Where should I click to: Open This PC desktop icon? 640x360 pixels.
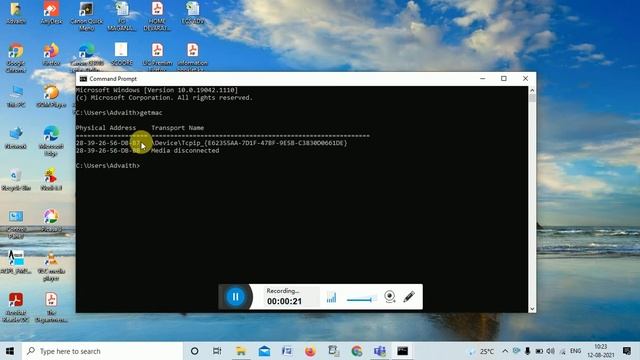(x=16, y=96)
